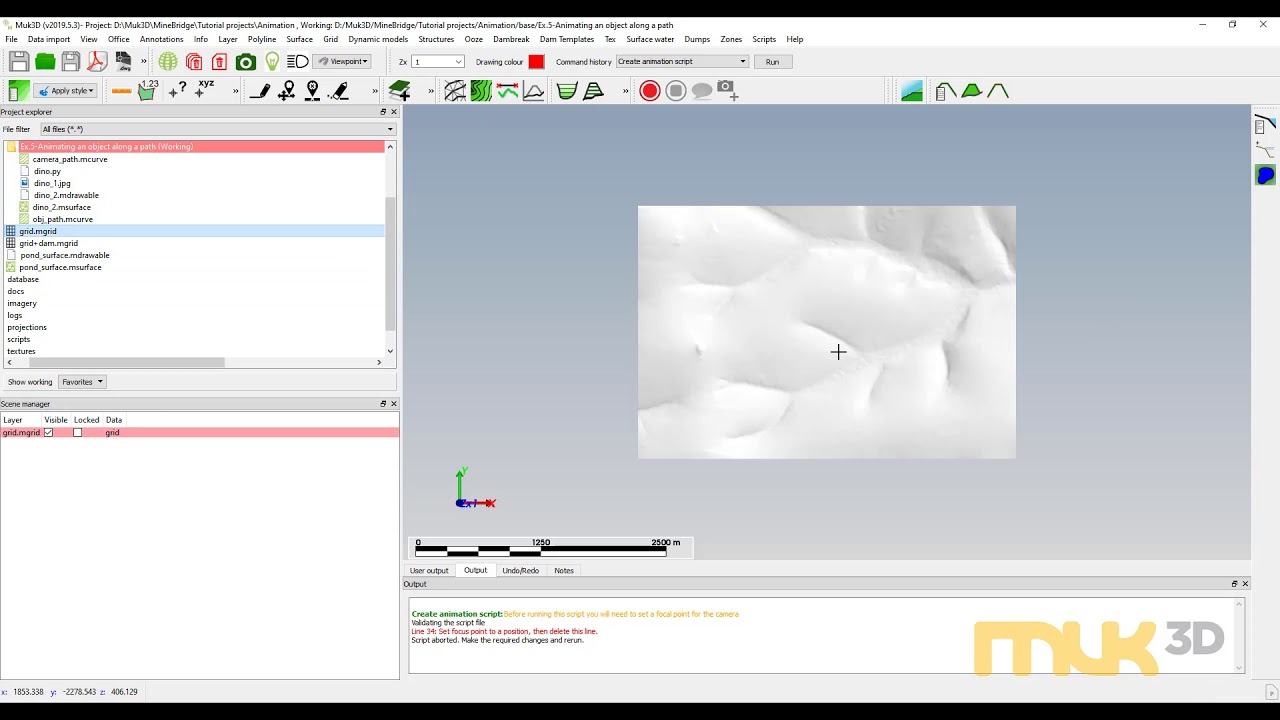Open the File filter All files dropdown

(x=217, y=129)
